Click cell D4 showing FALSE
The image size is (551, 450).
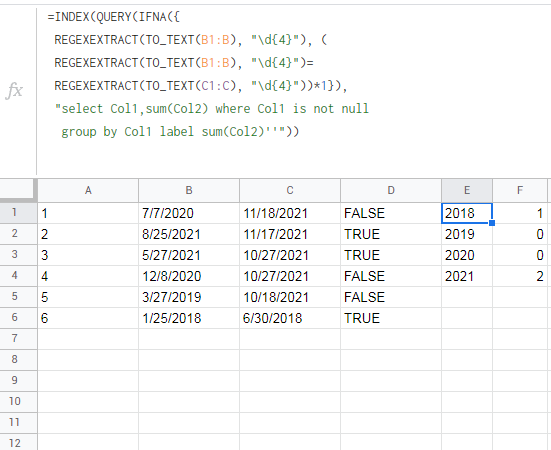coord(391,276)
